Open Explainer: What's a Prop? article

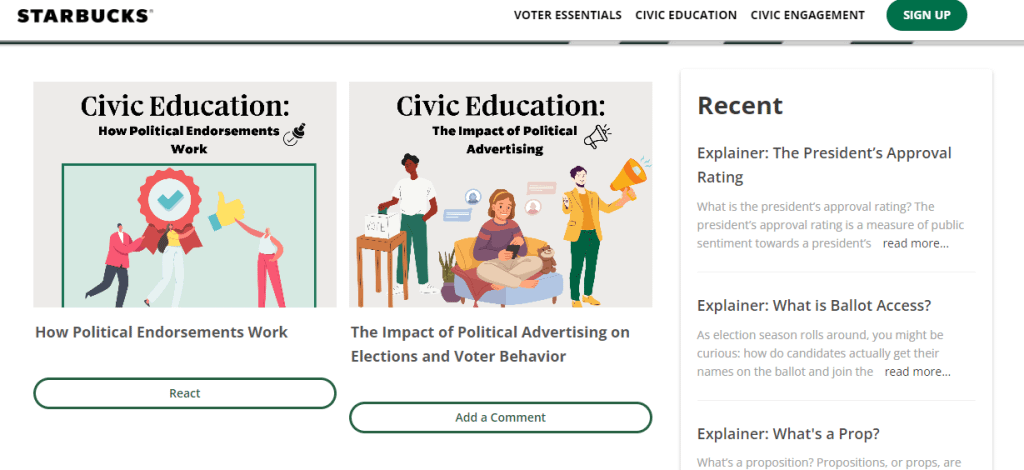(788, 433)
